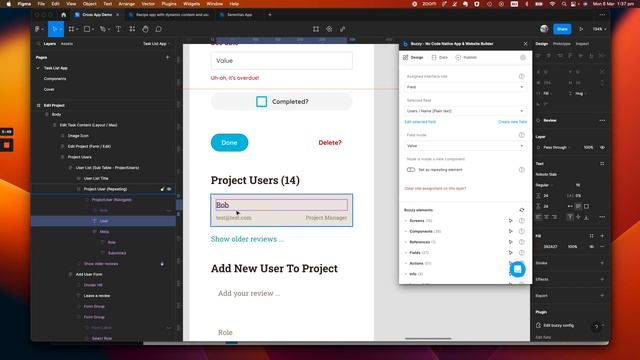Toggle Set as repeating element switch

411,170
